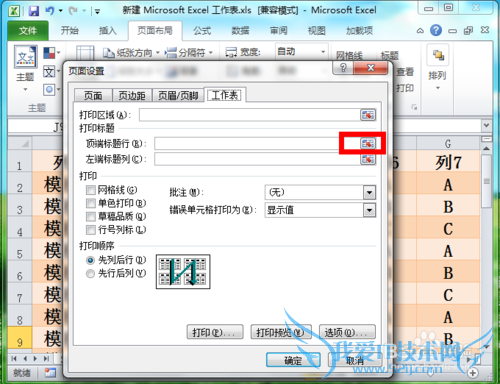Click the theme Colors icon
Viewport: 500px width, 384px height.
(x=49, y=53)
